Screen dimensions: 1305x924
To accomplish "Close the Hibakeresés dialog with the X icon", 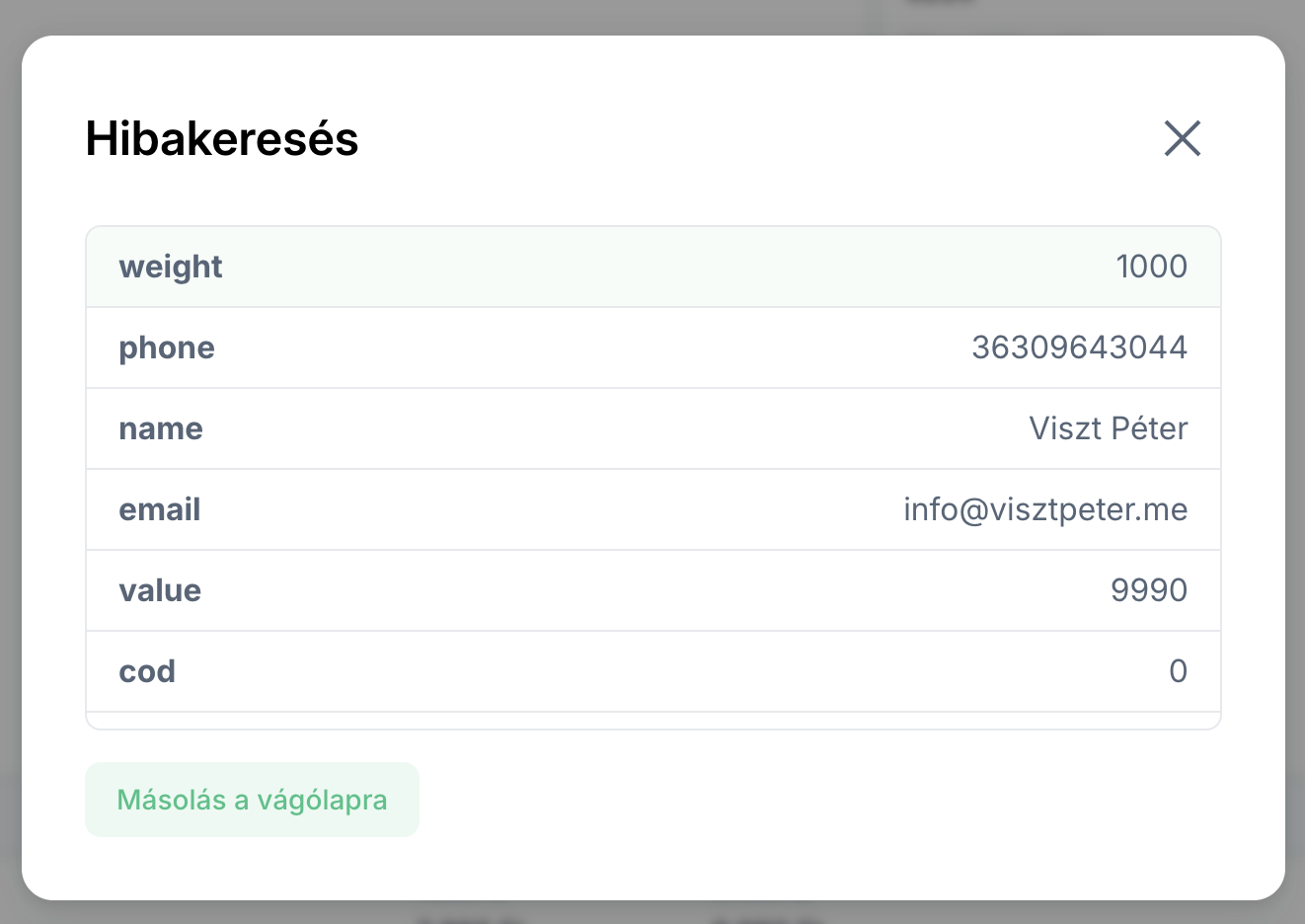I will coord(1182,138).
